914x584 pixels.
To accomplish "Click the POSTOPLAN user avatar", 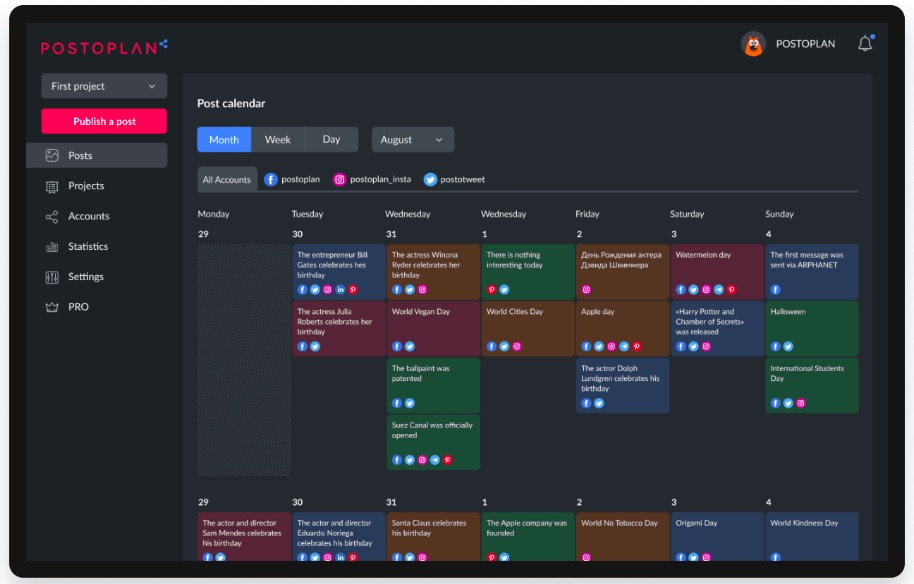I will point(753,44).
